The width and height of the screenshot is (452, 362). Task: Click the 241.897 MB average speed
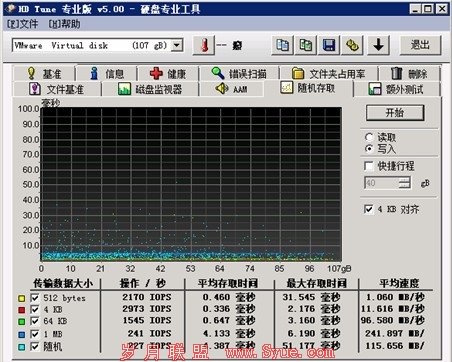click(x=395, y=333)
